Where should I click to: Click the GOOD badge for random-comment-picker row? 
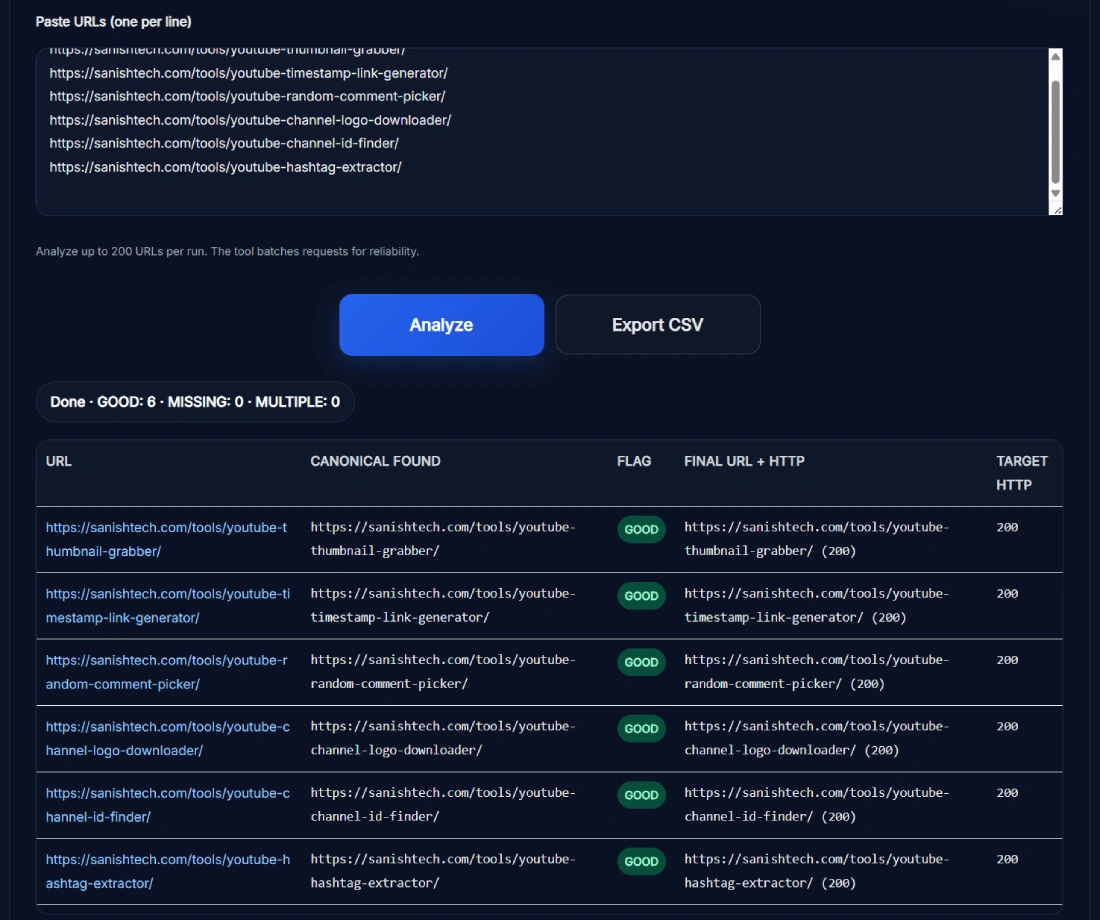(641, 662)
